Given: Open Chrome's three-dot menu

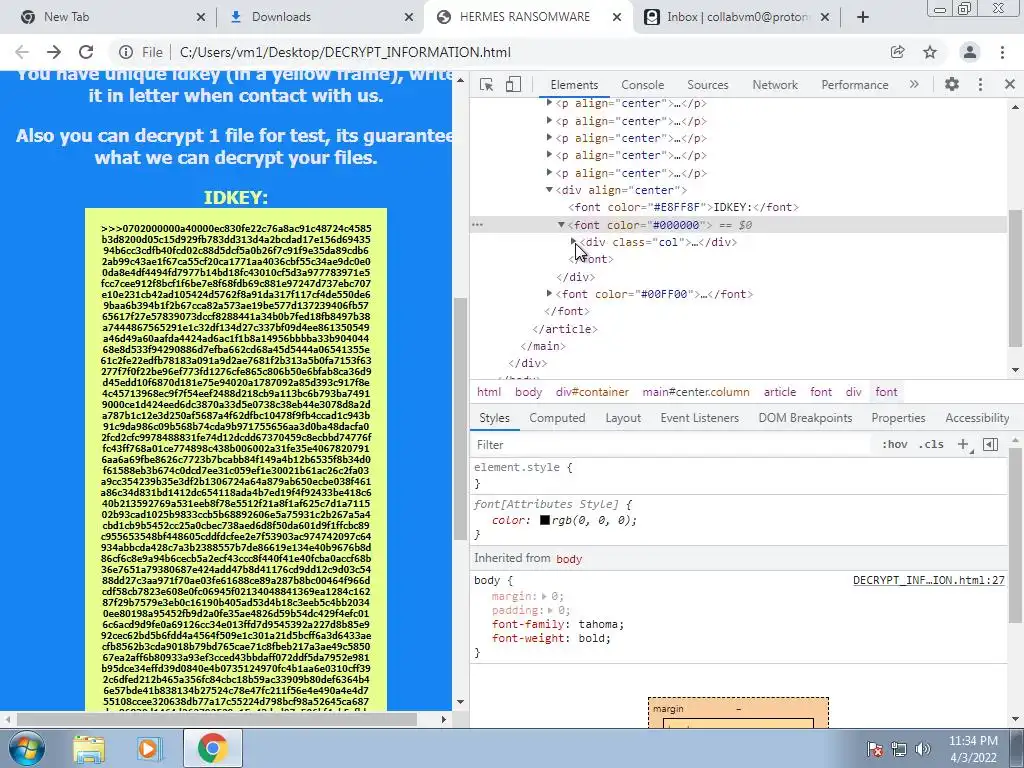Looking at the screenshot, I should pyautogui.click(x=1002, y=52).
